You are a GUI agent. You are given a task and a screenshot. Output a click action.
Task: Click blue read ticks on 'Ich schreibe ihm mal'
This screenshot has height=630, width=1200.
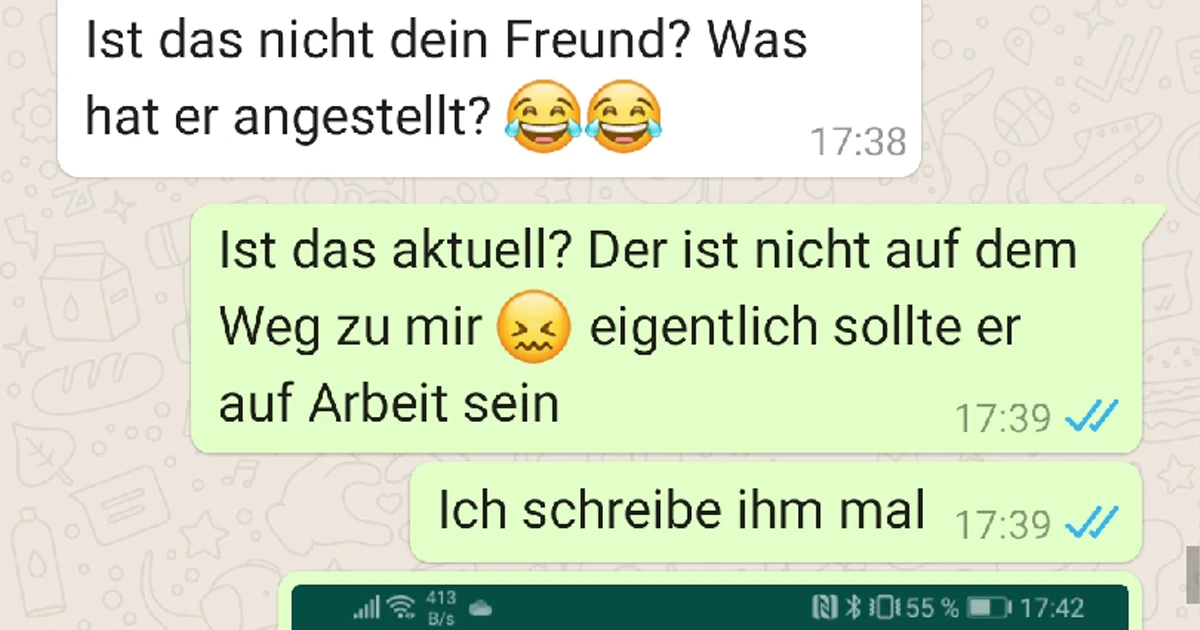[1092, 521]
